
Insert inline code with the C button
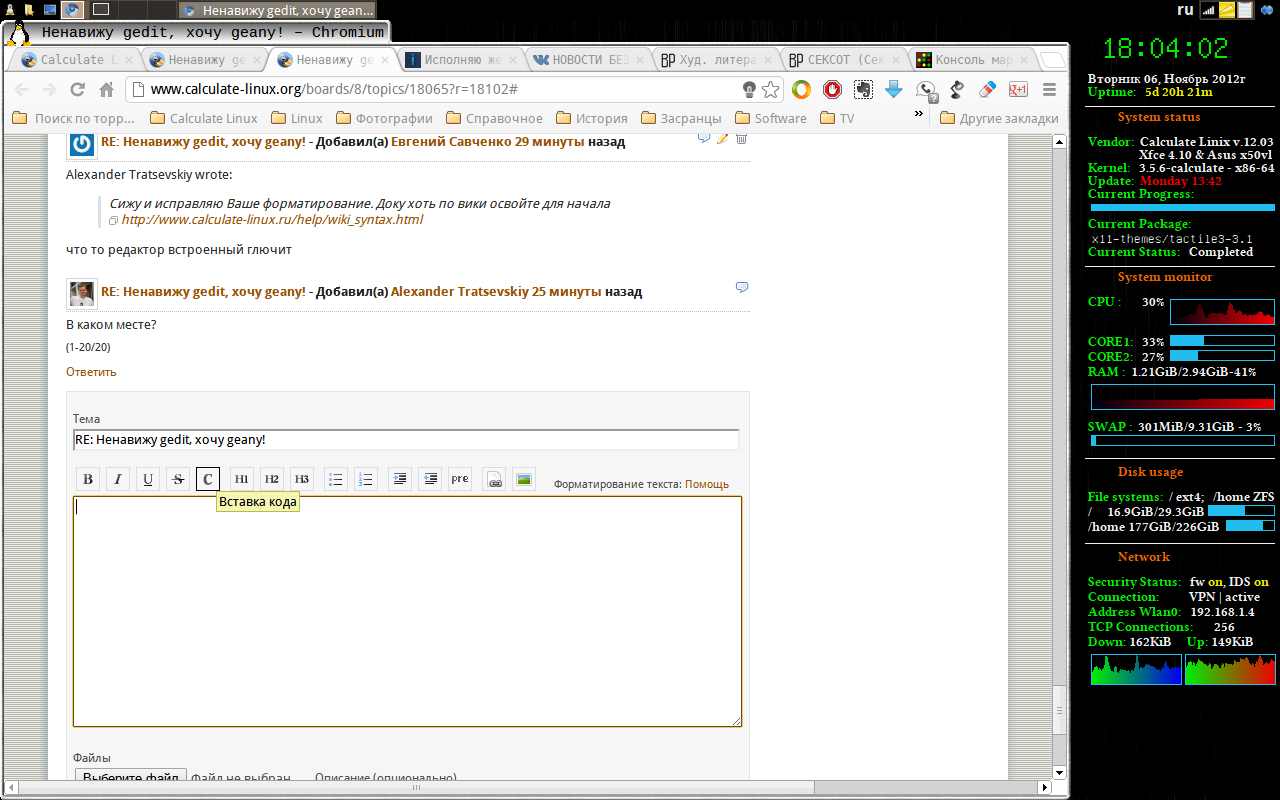(208, 479)
